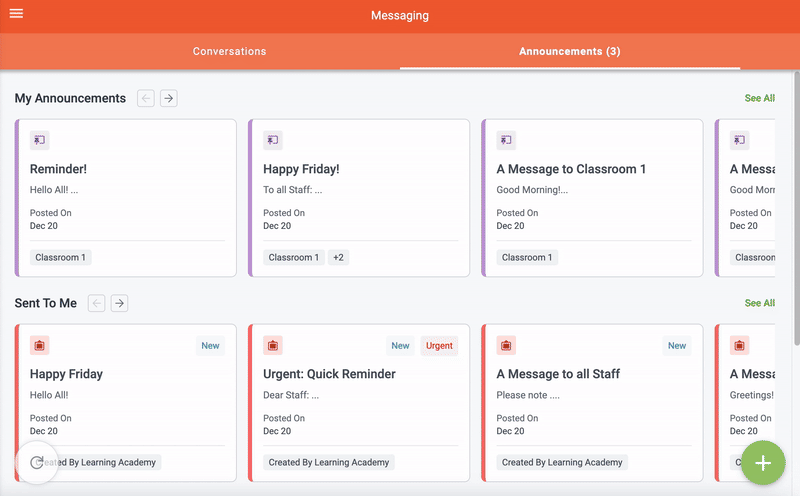Screen dimensions: 800x496
Task: Go to previous My Announcements page
Action: [x=146, y=98]
